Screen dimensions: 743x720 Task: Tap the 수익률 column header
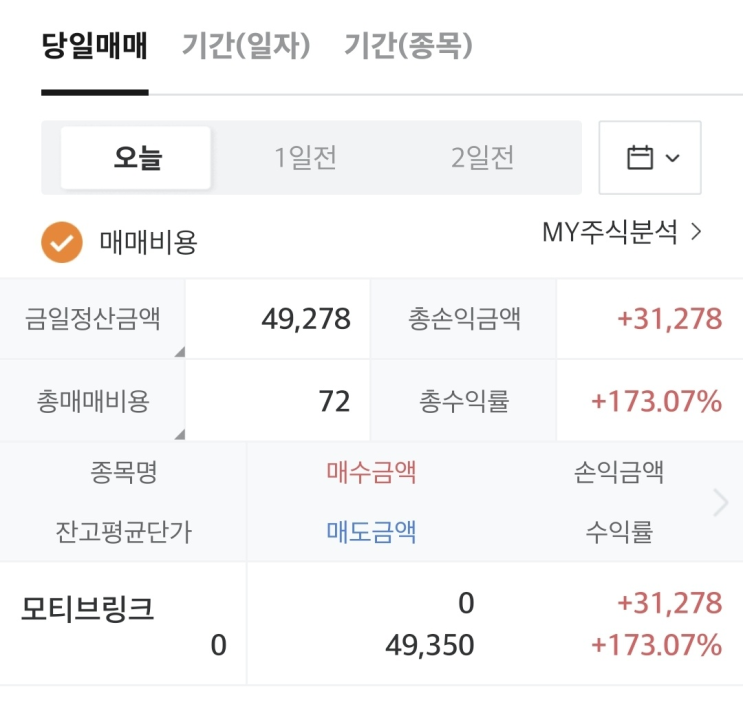[619, 532]
